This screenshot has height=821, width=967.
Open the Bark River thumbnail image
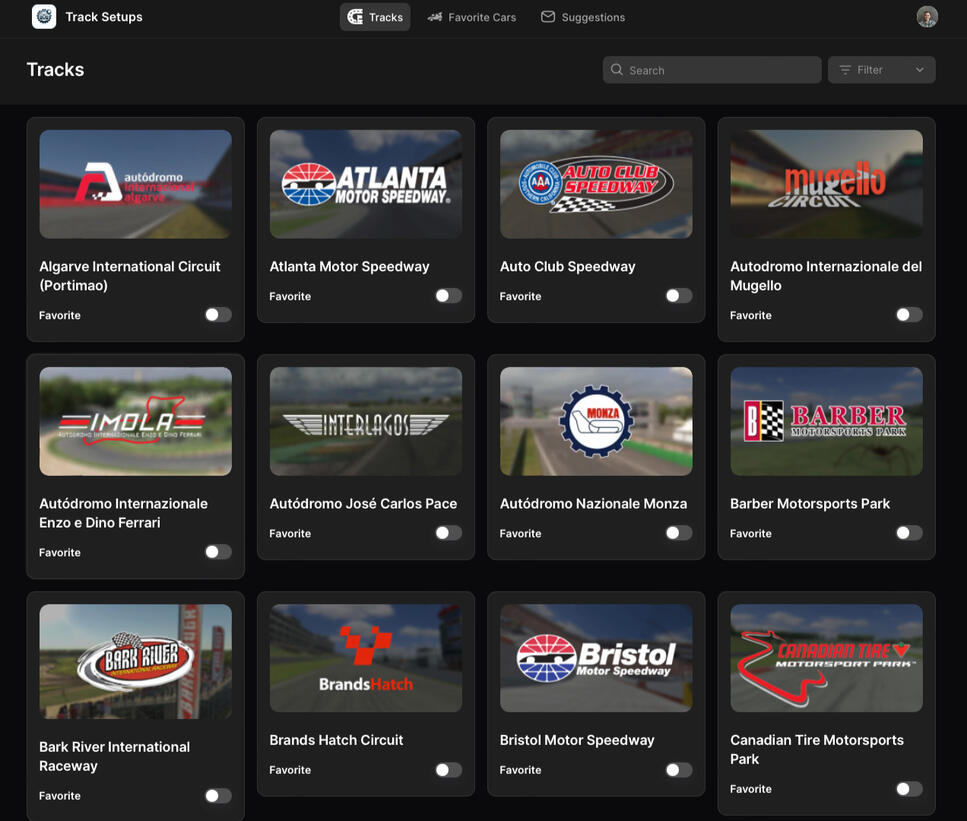[x=136, y=661]
